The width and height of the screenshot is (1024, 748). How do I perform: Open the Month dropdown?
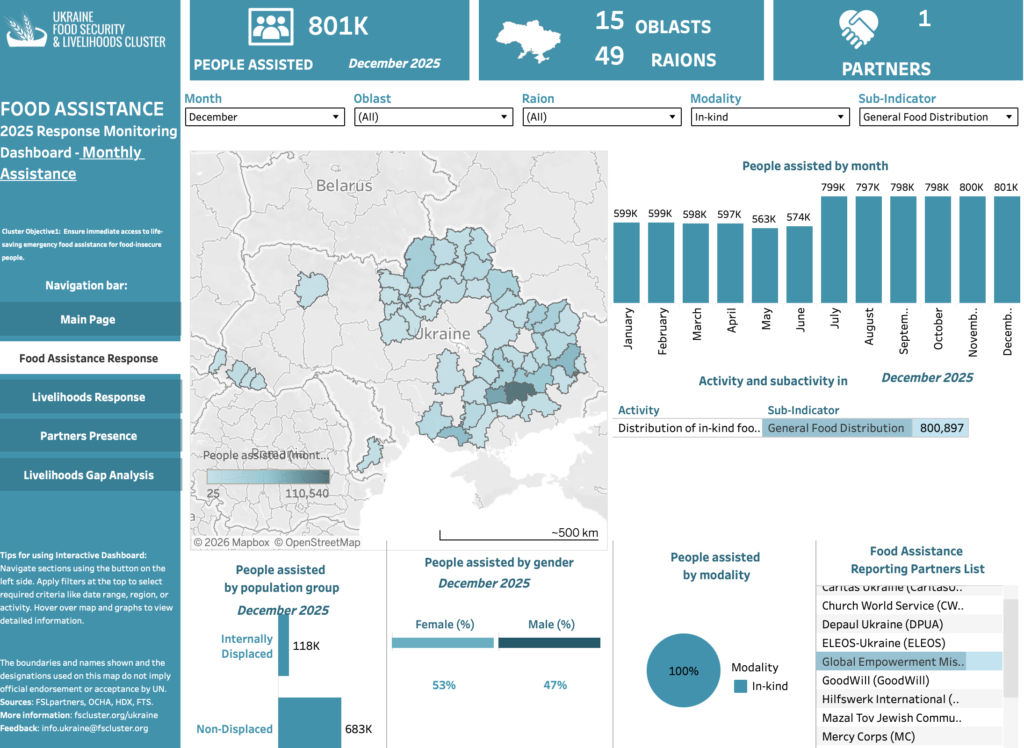[x=264, y=117]
